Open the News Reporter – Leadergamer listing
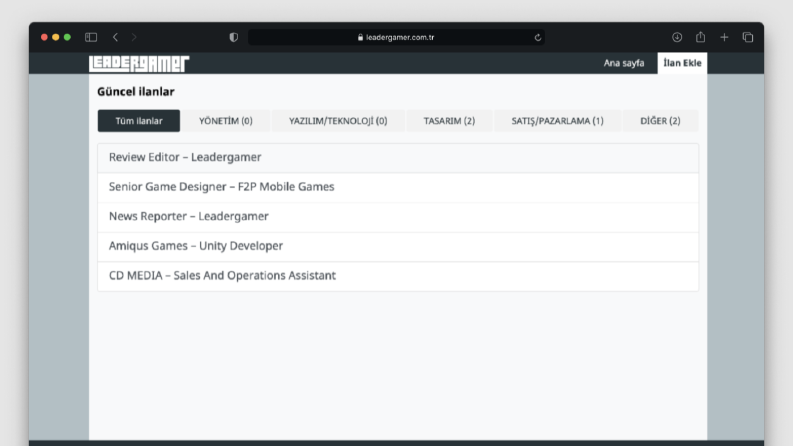 (x=398, y=217)
